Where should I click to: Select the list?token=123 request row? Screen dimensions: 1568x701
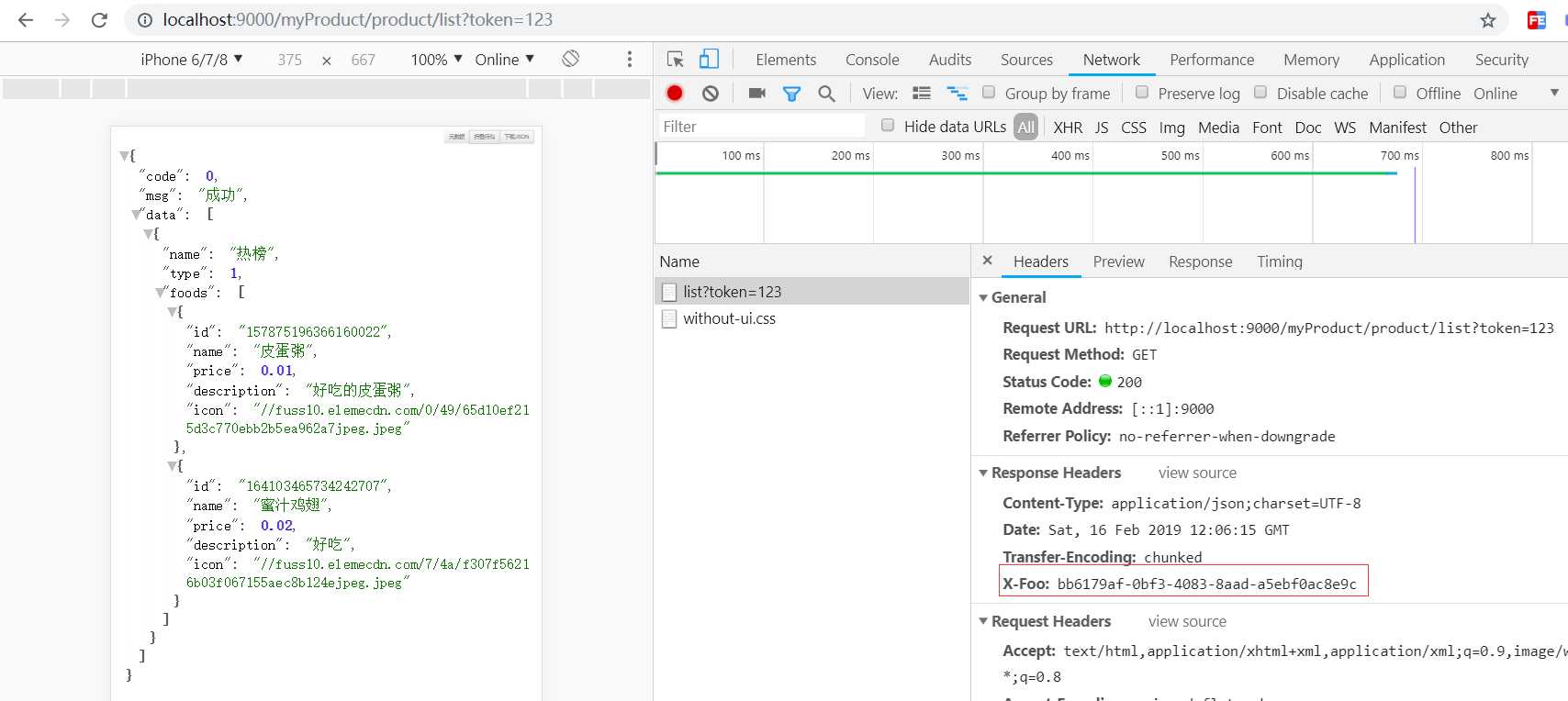pyautogui.click(x=812, y=292)
